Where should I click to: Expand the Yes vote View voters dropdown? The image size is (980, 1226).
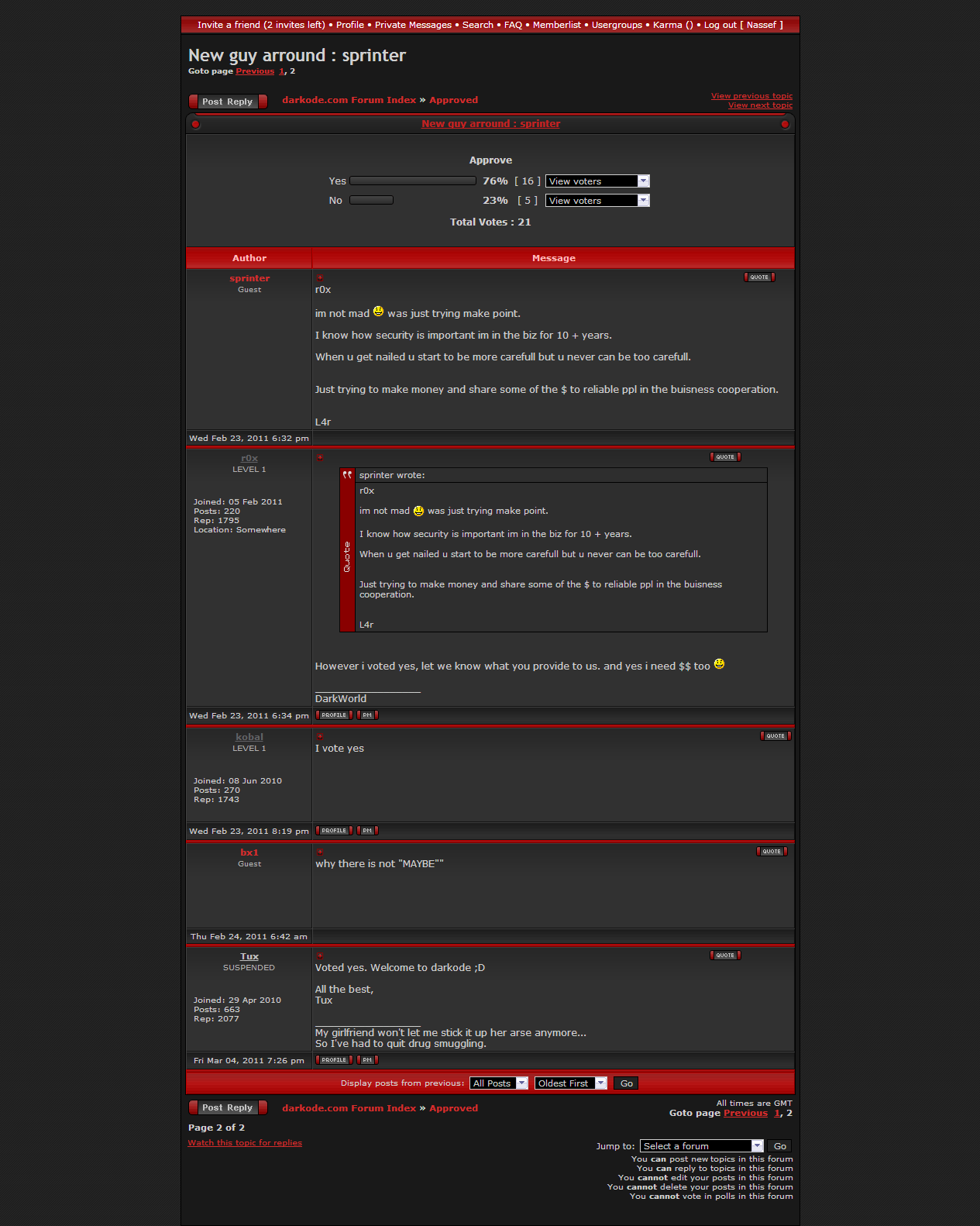tap(597, 181)
